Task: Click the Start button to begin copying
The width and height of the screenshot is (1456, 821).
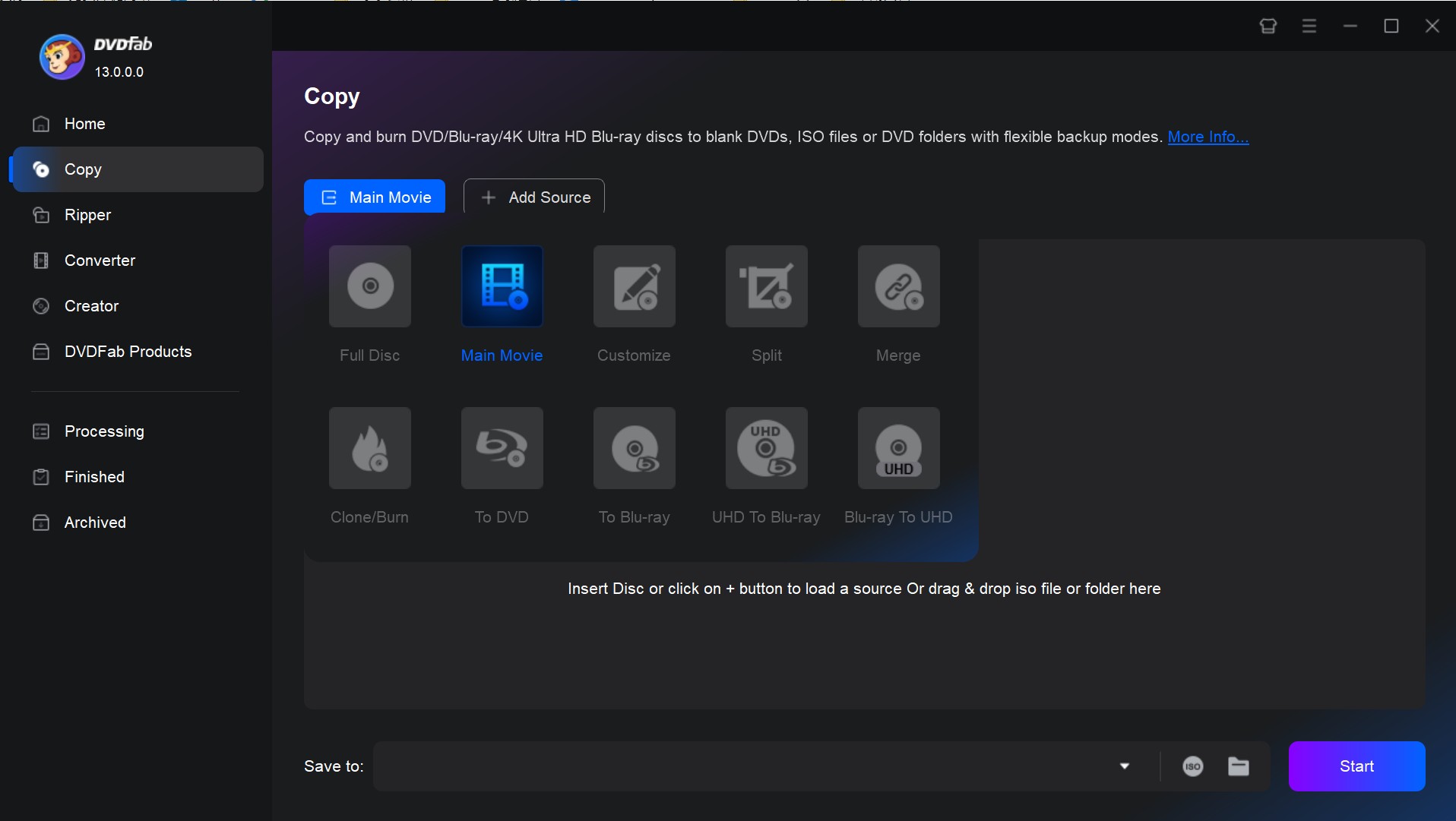Action: [x=1356, y=766]
